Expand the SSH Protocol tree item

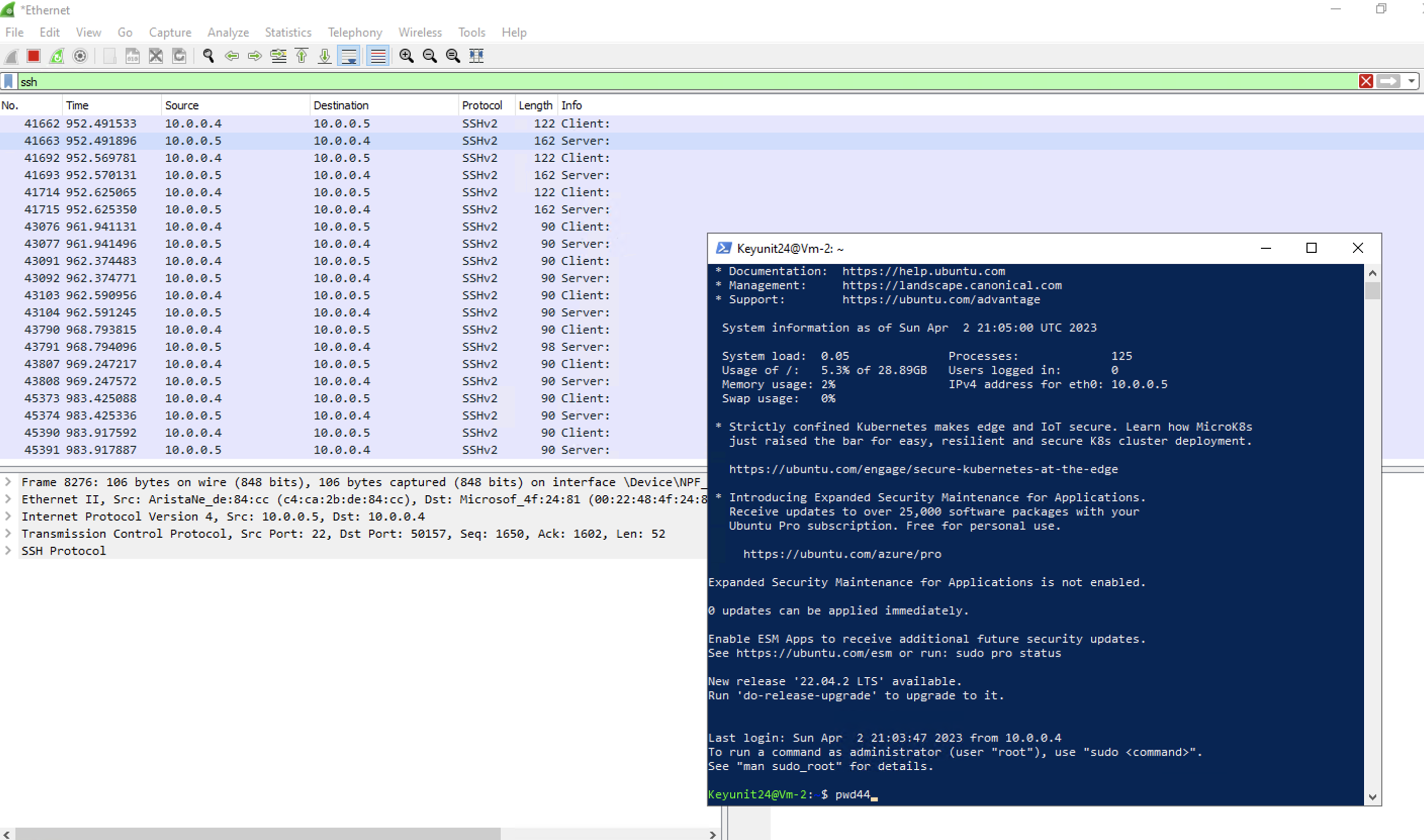[8, 550]
